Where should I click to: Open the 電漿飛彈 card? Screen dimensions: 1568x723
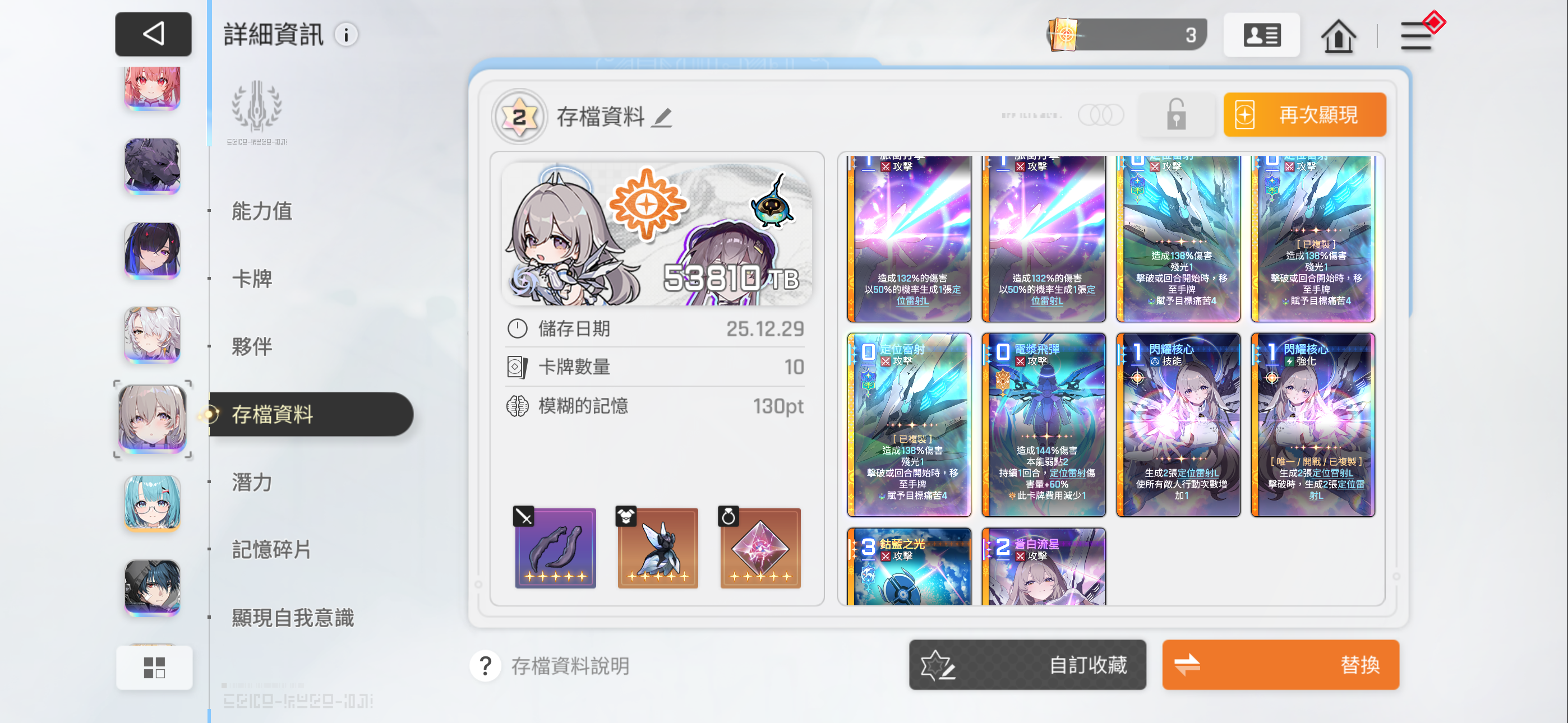[x=1043, y=424]
